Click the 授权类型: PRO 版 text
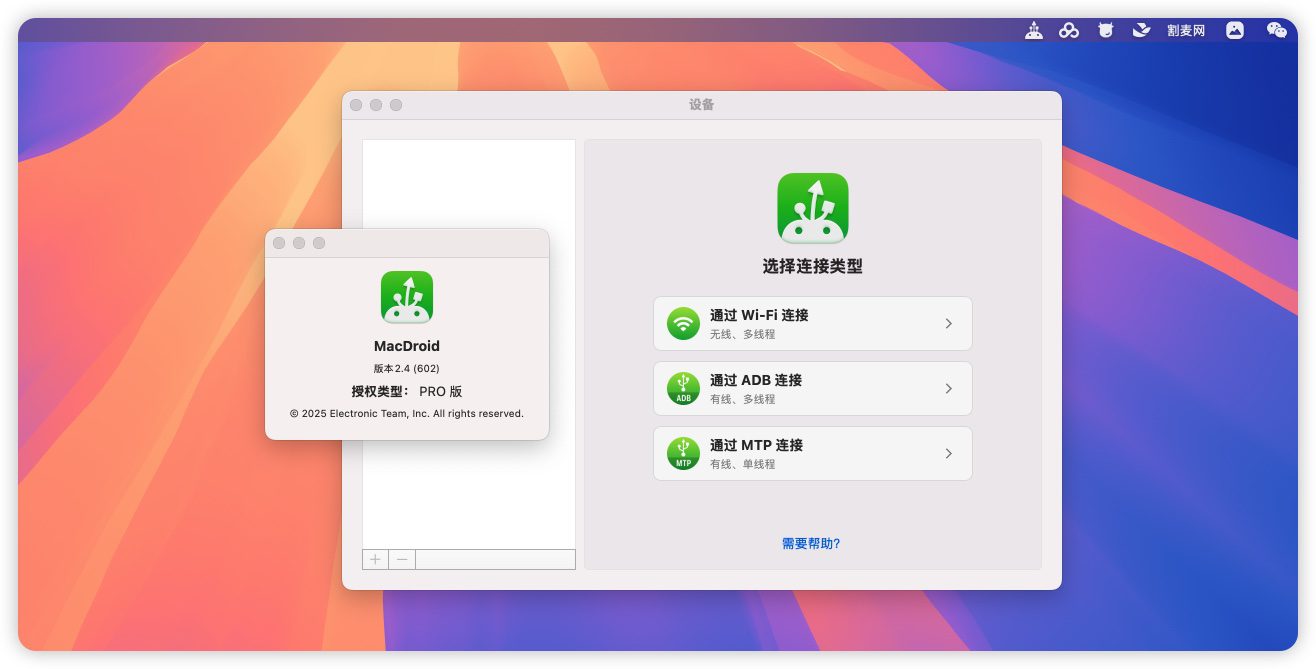The width and height of the screenshot is (1316, 669). [407, 392]
